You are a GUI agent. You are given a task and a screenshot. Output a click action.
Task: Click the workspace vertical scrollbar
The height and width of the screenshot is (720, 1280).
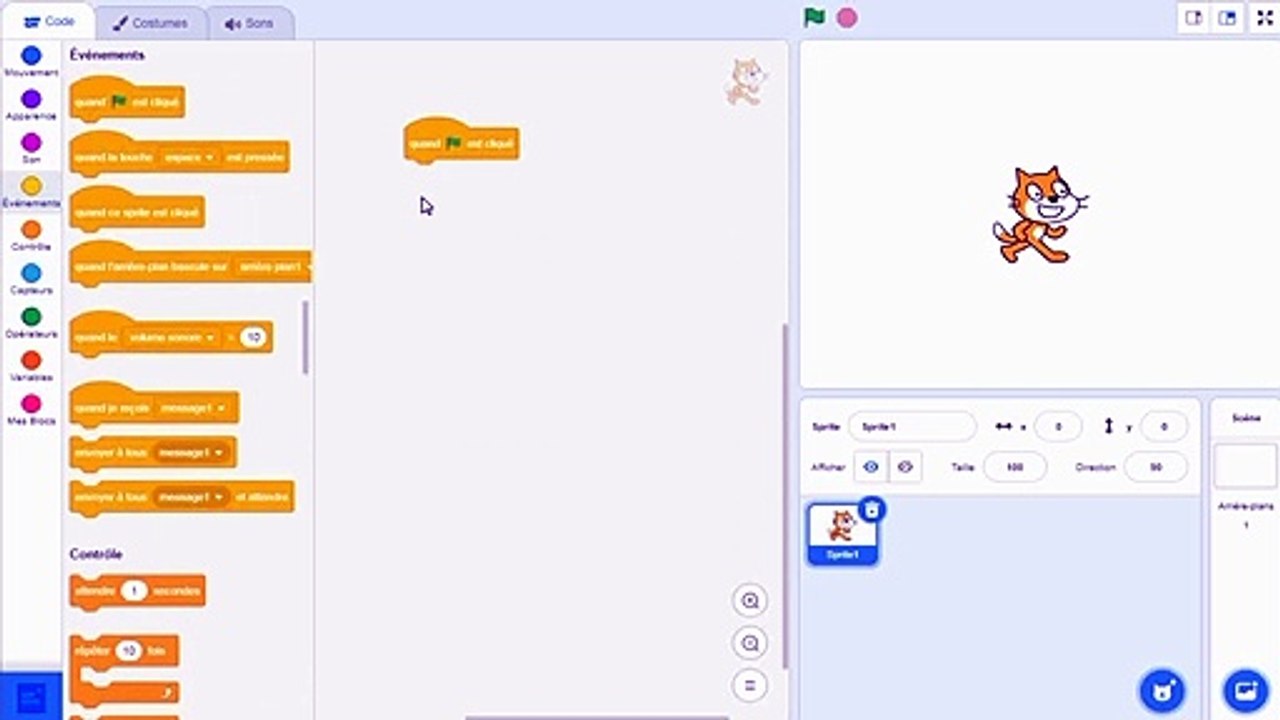coord(784,495)
